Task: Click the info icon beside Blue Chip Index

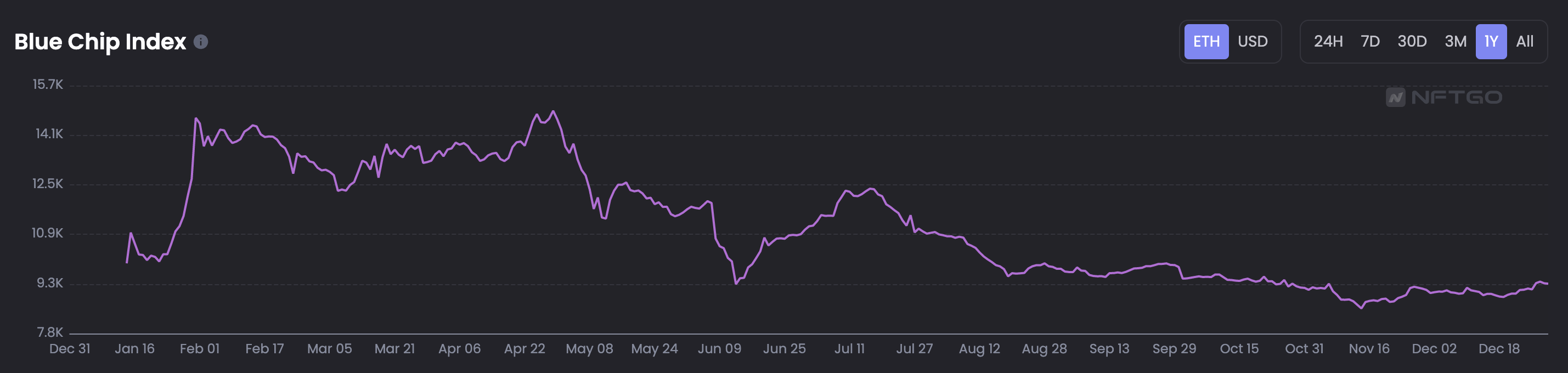Action: pos(201,41)
